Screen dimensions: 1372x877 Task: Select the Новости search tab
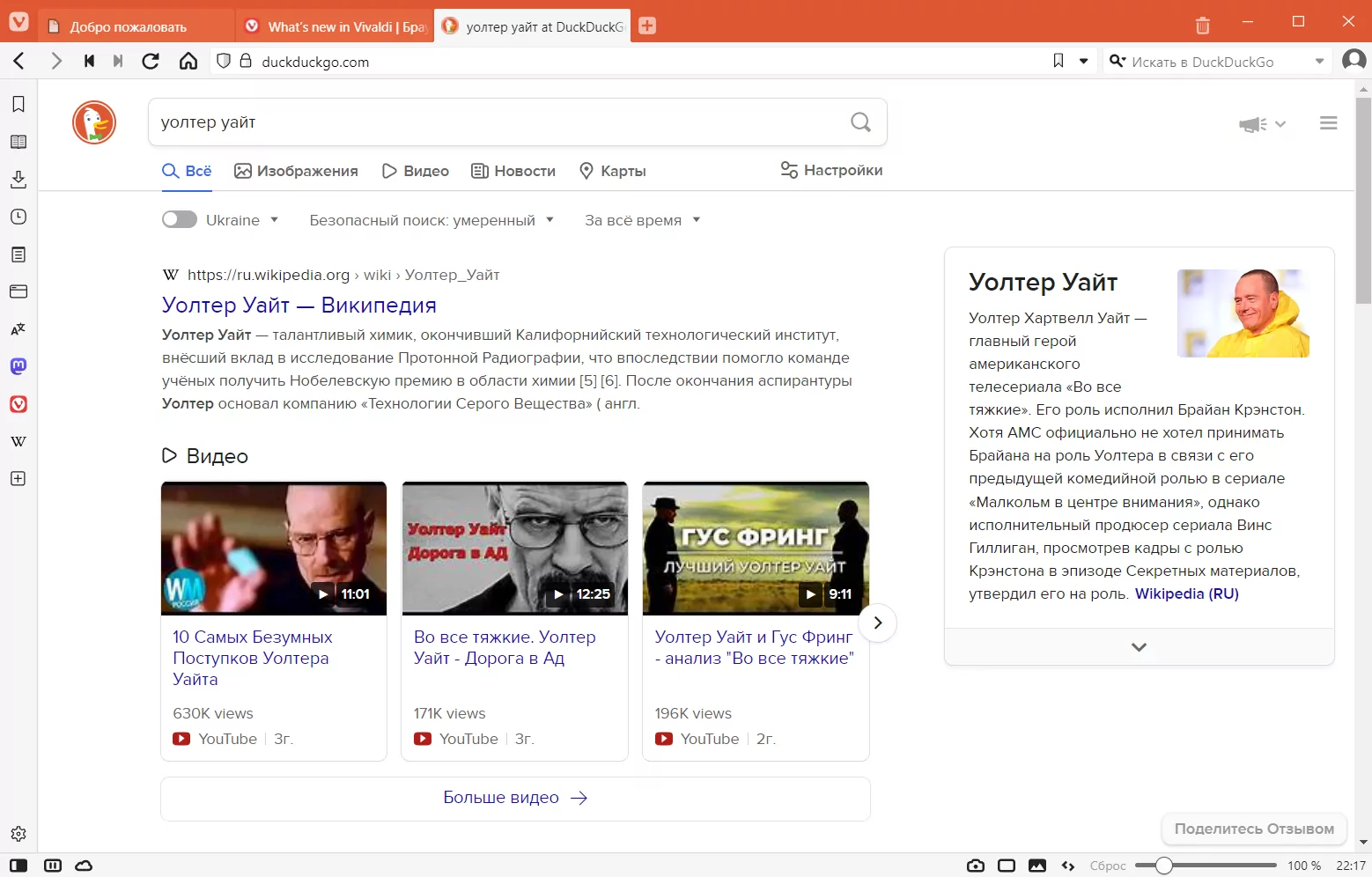(x=513, y=171)
